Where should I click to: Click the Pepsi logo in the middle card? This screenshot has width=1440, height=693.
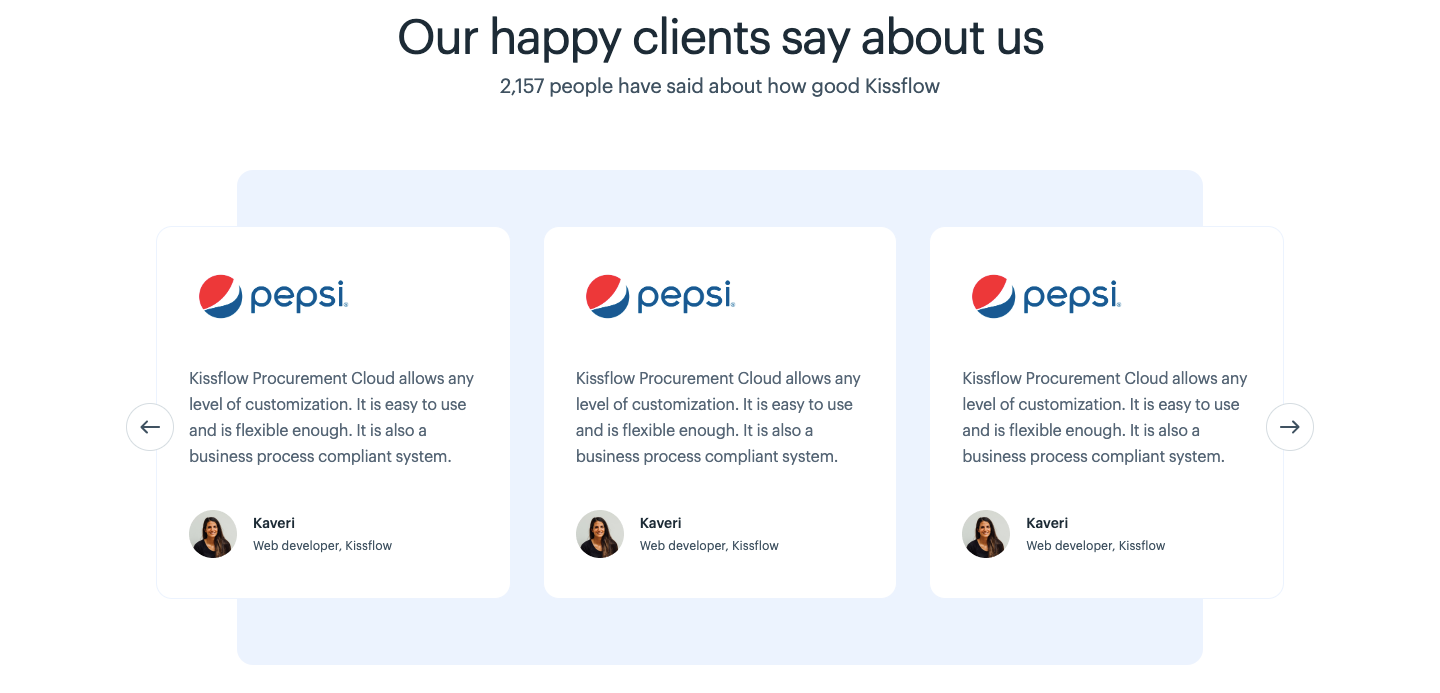(660, 296)
